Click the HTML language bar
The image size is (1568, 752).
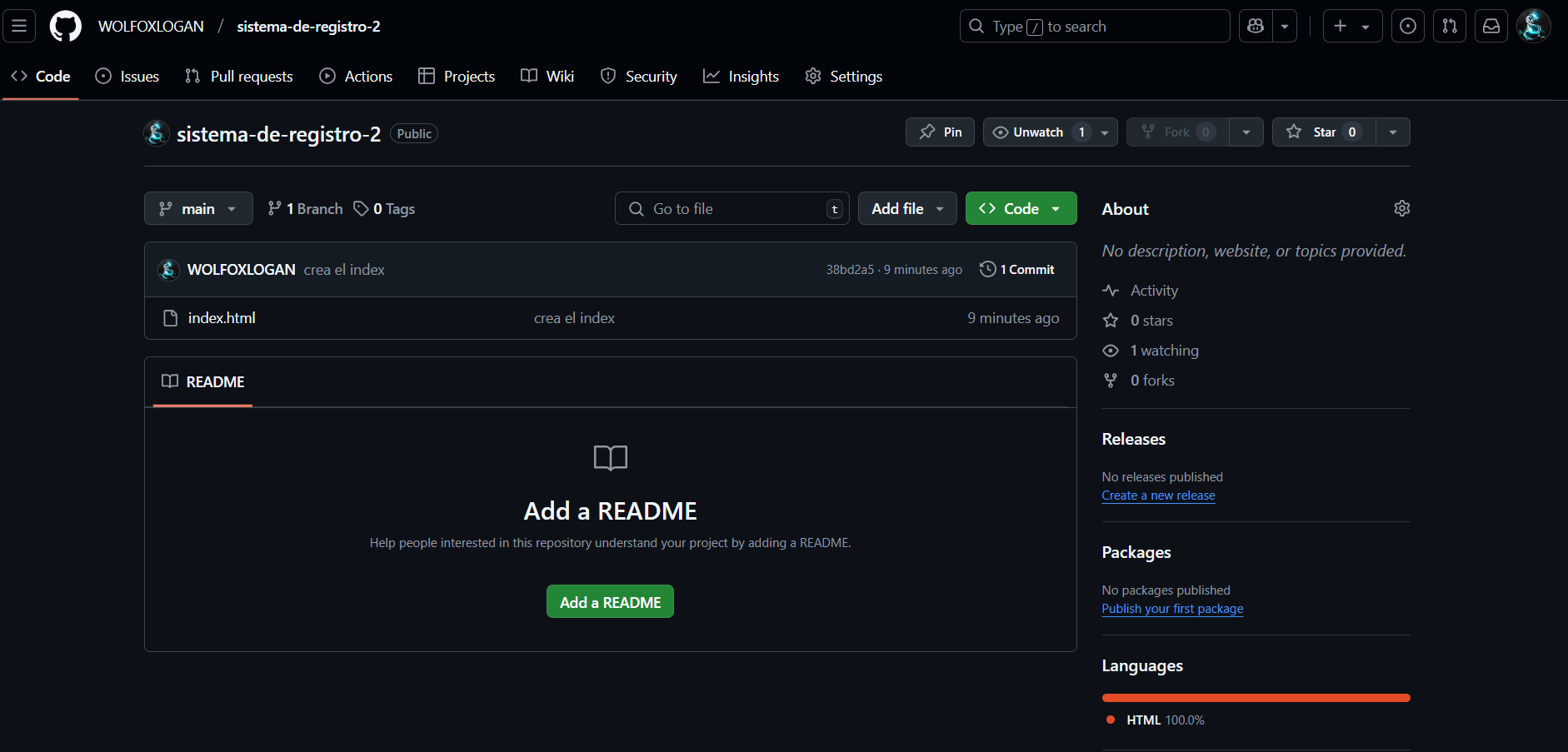[1256, 698]
